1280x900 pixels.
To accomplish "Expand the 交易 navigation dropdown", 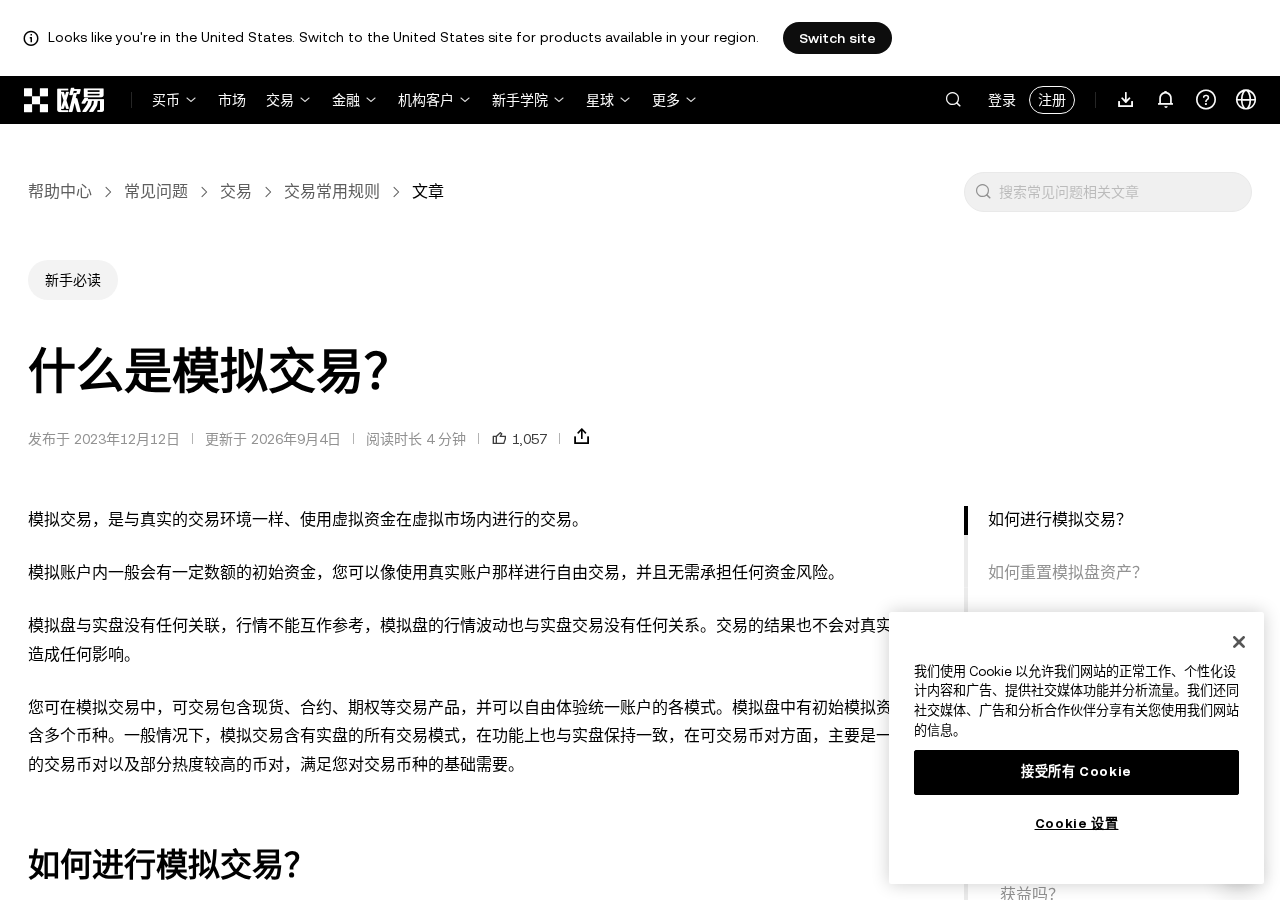I will pos(288,100).
